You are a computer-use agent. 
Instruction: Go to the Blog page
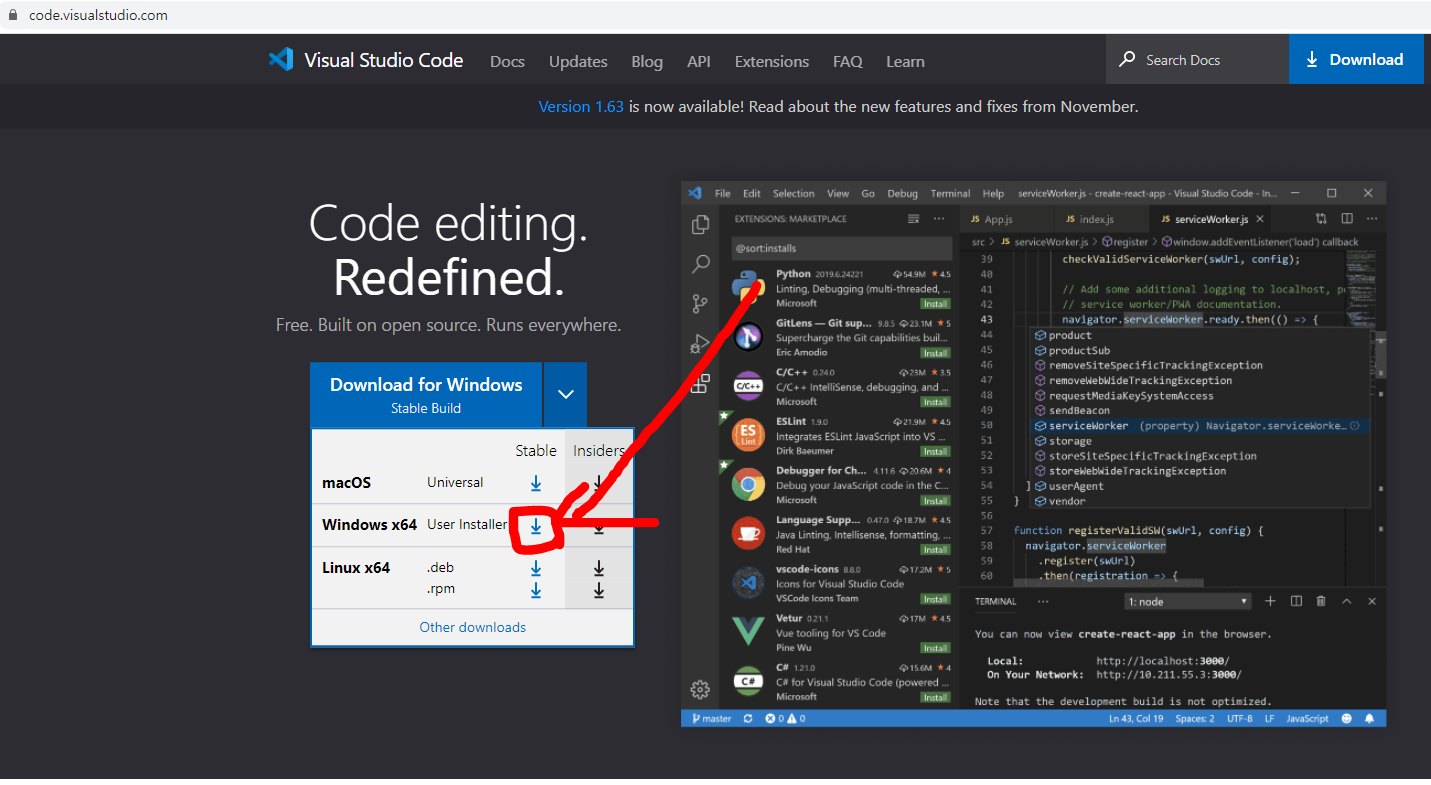647,61
